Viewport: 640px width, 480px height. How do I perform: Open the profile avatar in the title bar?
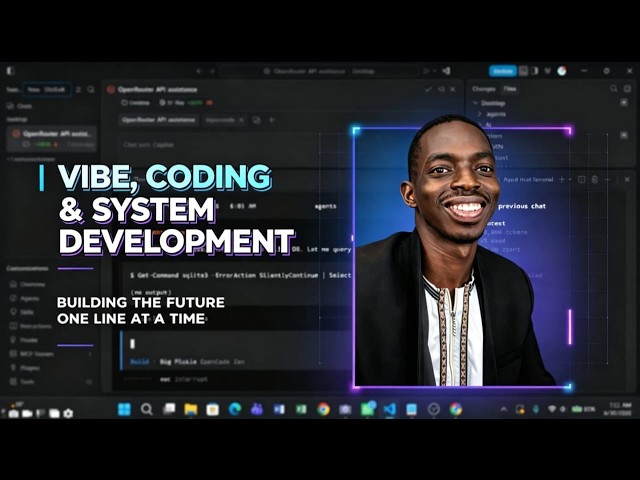click(x=562, y=71)
